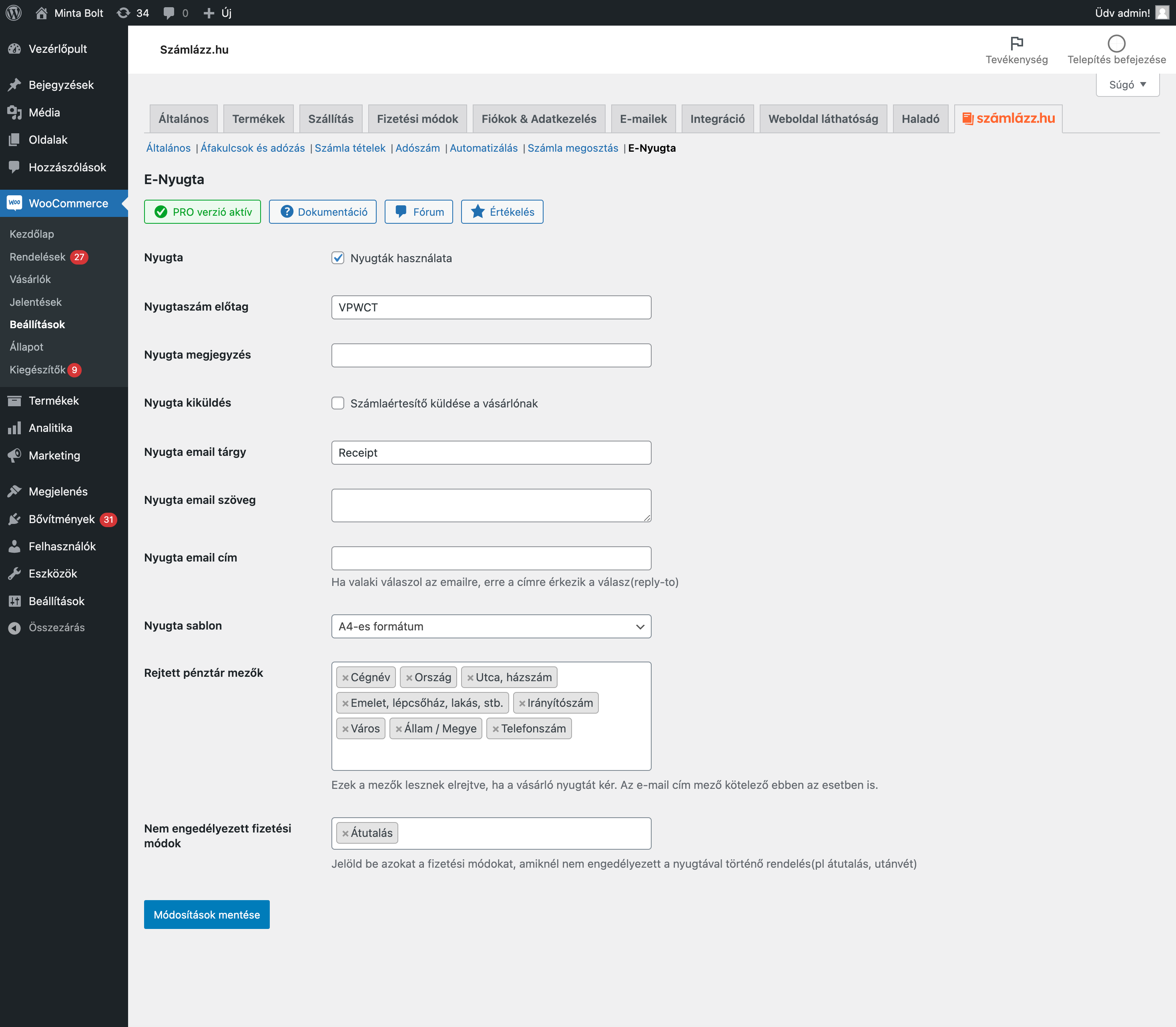1176x1027 pixels.
Task: Open Állapot in the WooCommerce submenu
Action: pyautogui.click(x=26, y=347)
